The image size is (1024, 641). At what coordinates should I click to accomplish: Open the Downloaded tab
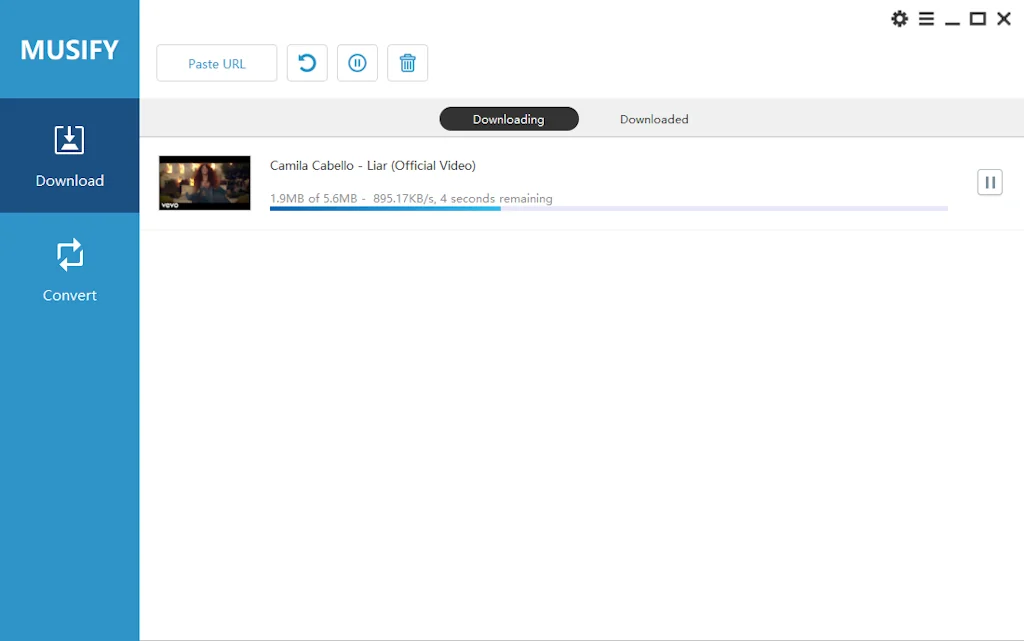coord(654,119)
